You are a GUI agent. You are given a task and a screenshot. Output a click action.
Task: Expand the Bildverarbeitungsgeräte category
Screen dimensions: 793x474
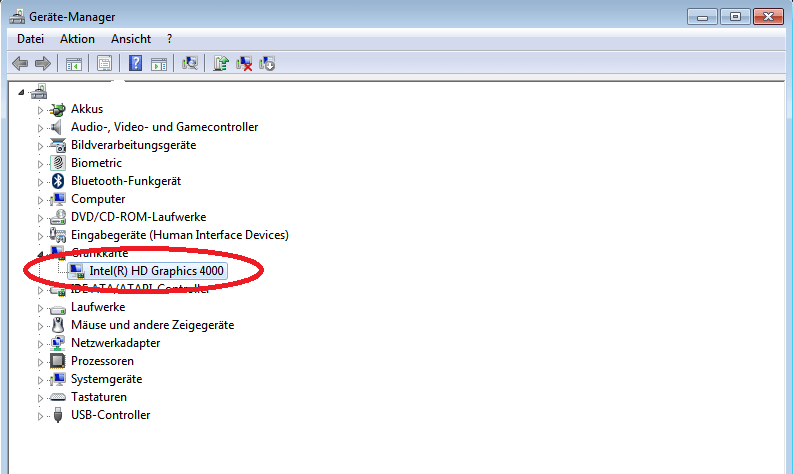(40, 146)
